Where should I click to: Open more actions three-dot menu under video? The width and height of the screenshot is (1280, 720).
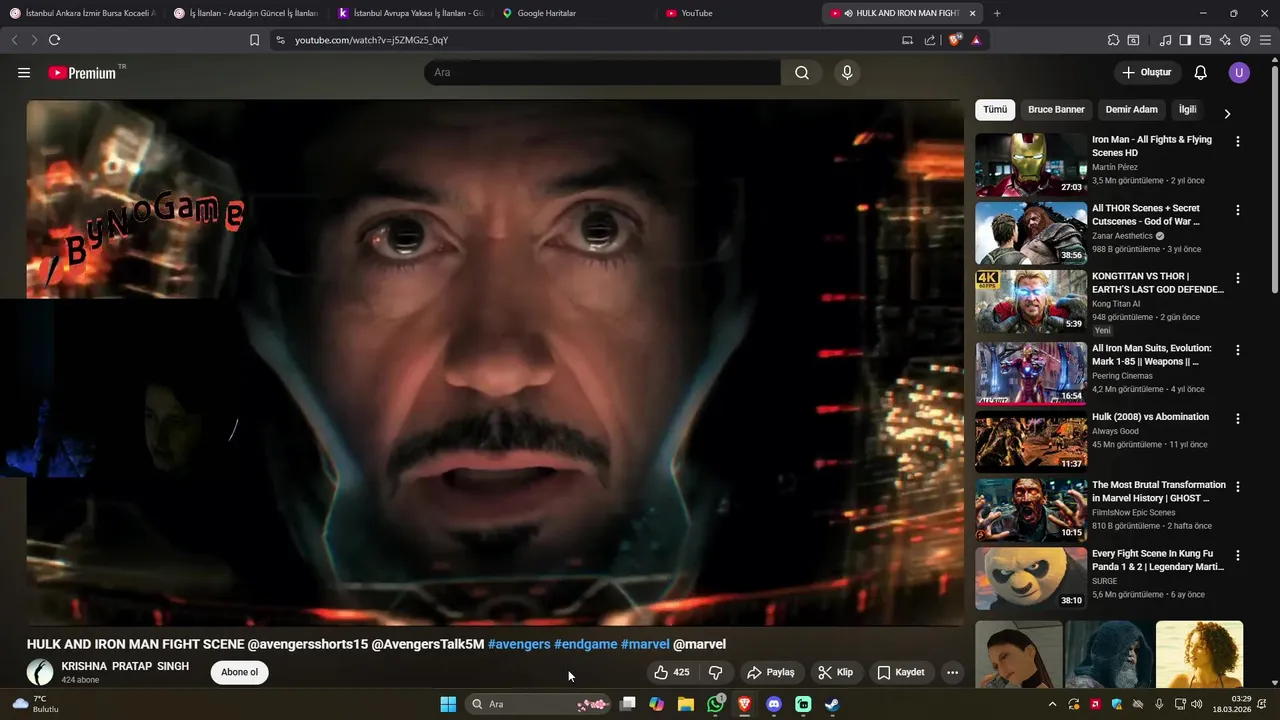pyautogui.click(x=952, y=673)
